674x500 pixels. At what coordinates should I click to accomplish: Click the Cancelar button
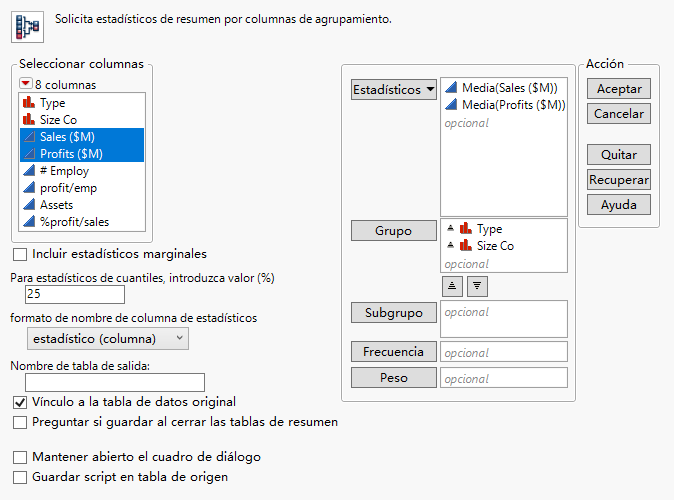(x=618, y=114)
